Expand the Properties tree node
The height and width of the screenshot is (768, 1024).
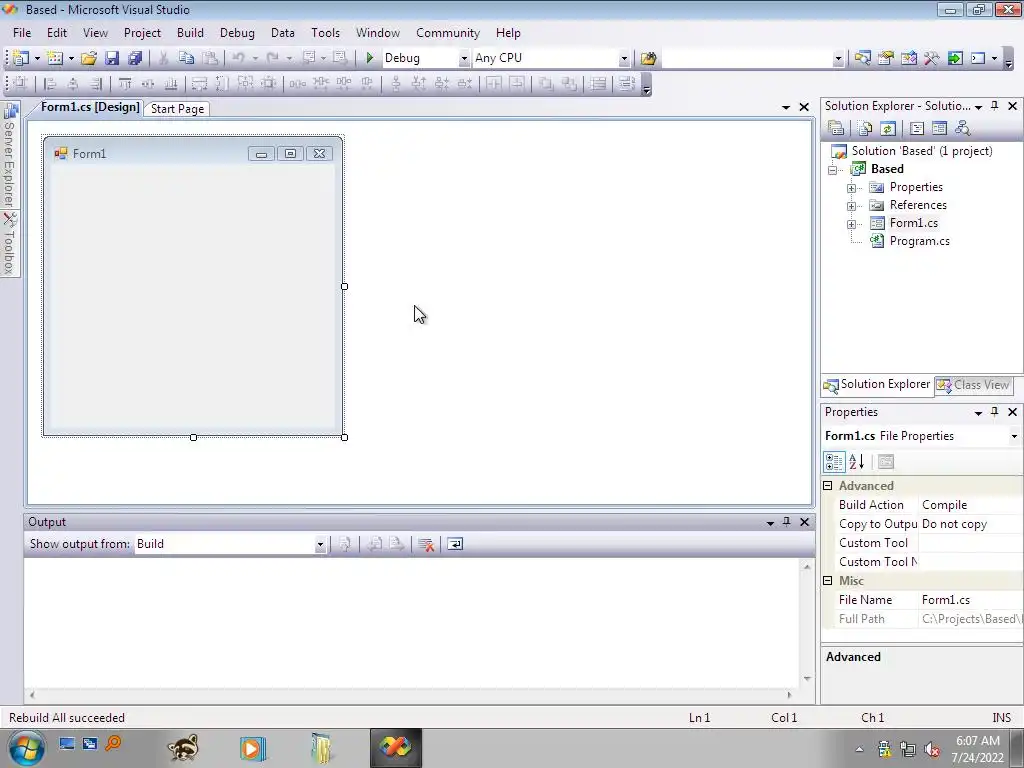point(851,188)
